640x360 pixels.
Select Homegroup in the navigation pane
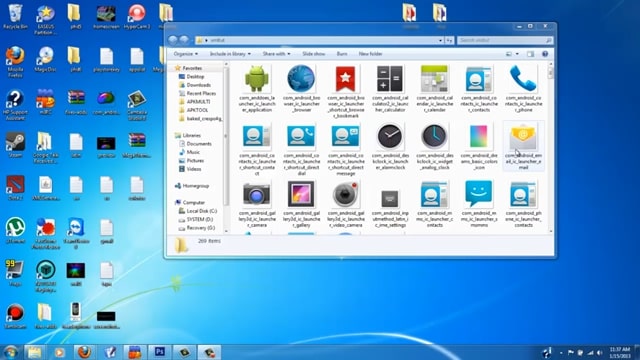[x=192, y=186]
